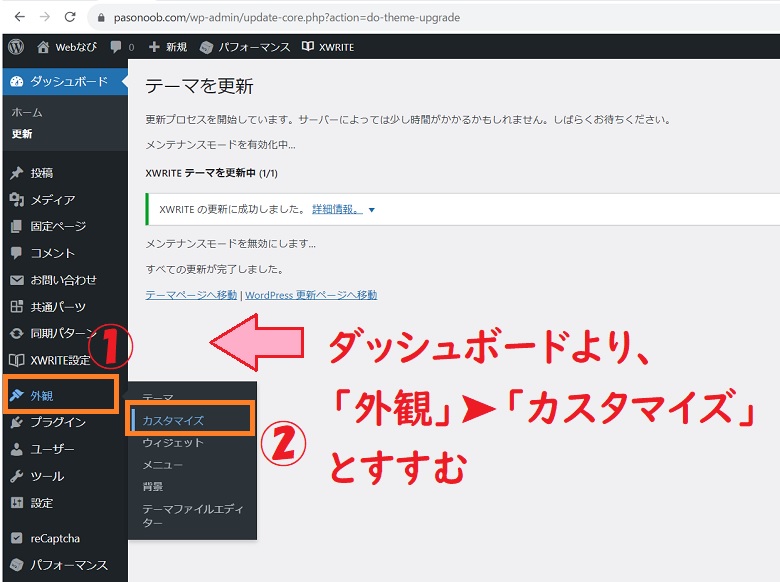Image resolution: width=780 pixels, height=582 pixels.
Task: Open 固定ページ menu label
Action: point(59,226)
